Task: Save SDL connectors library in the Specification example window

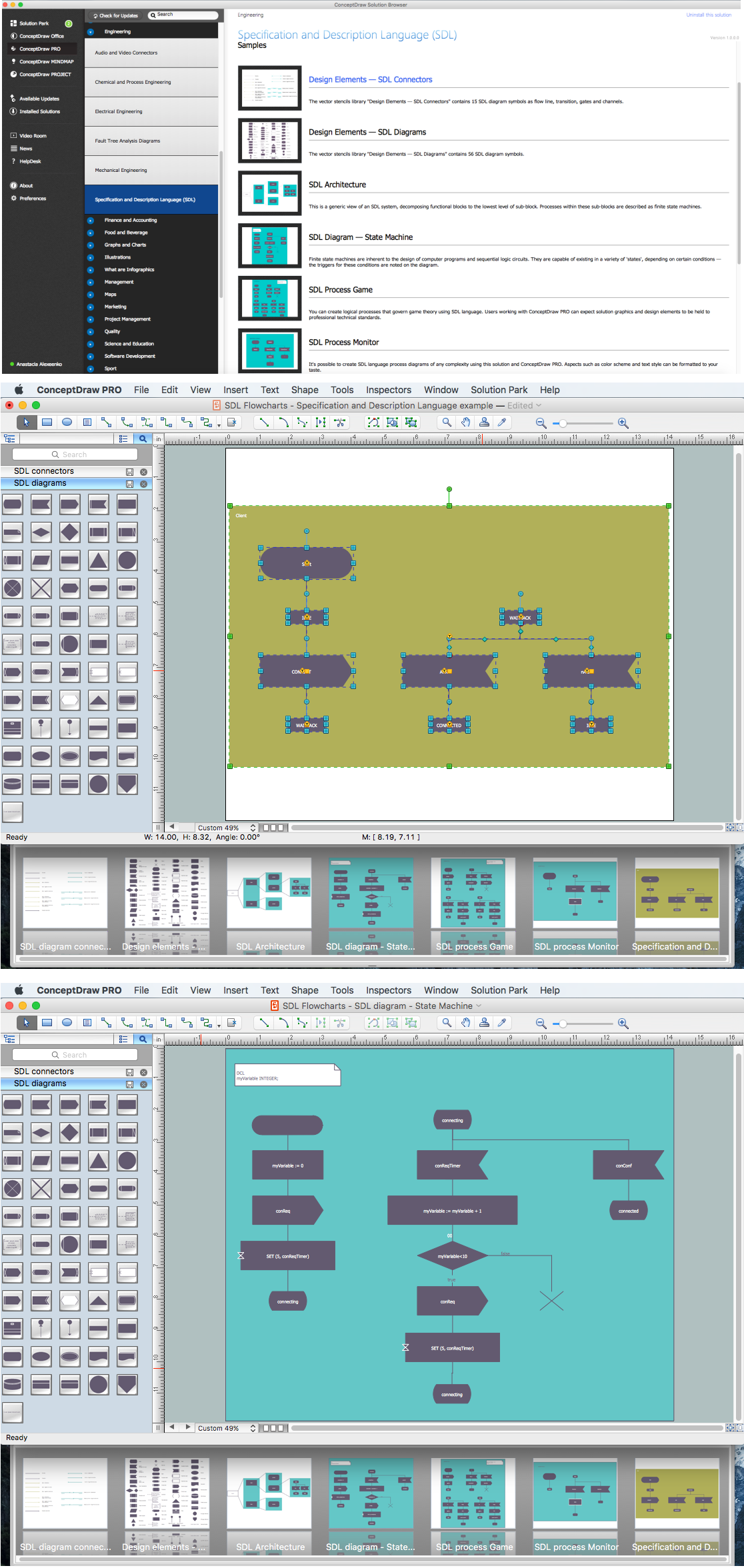Action: pyautogui.click(x=129, y=472)
